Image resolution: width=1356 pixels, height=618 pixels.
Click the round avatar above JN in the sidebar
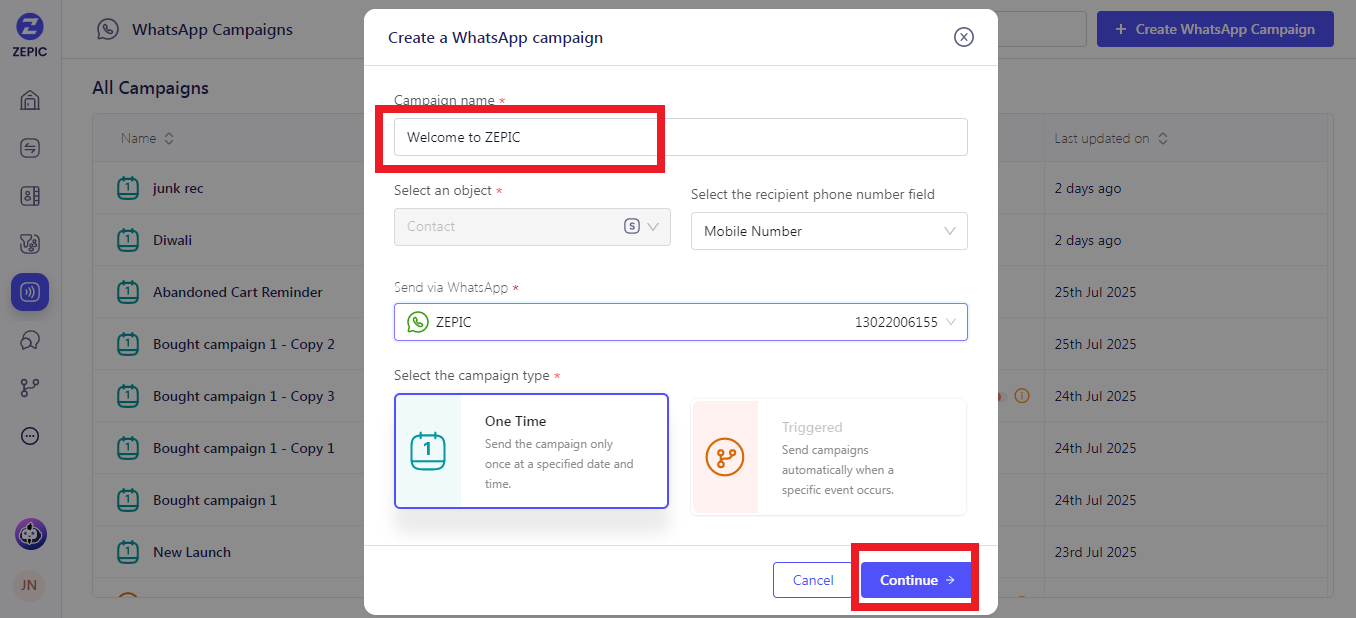tap(30, 534)
